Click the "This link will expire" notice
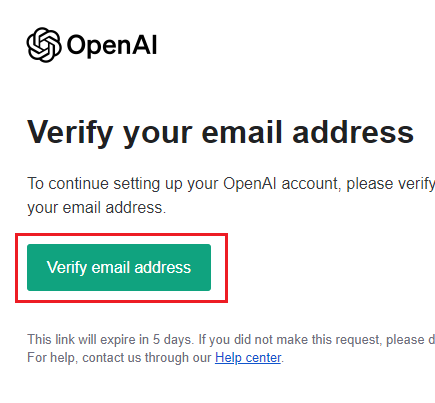The image size is (435, 403). pos(231,340)
